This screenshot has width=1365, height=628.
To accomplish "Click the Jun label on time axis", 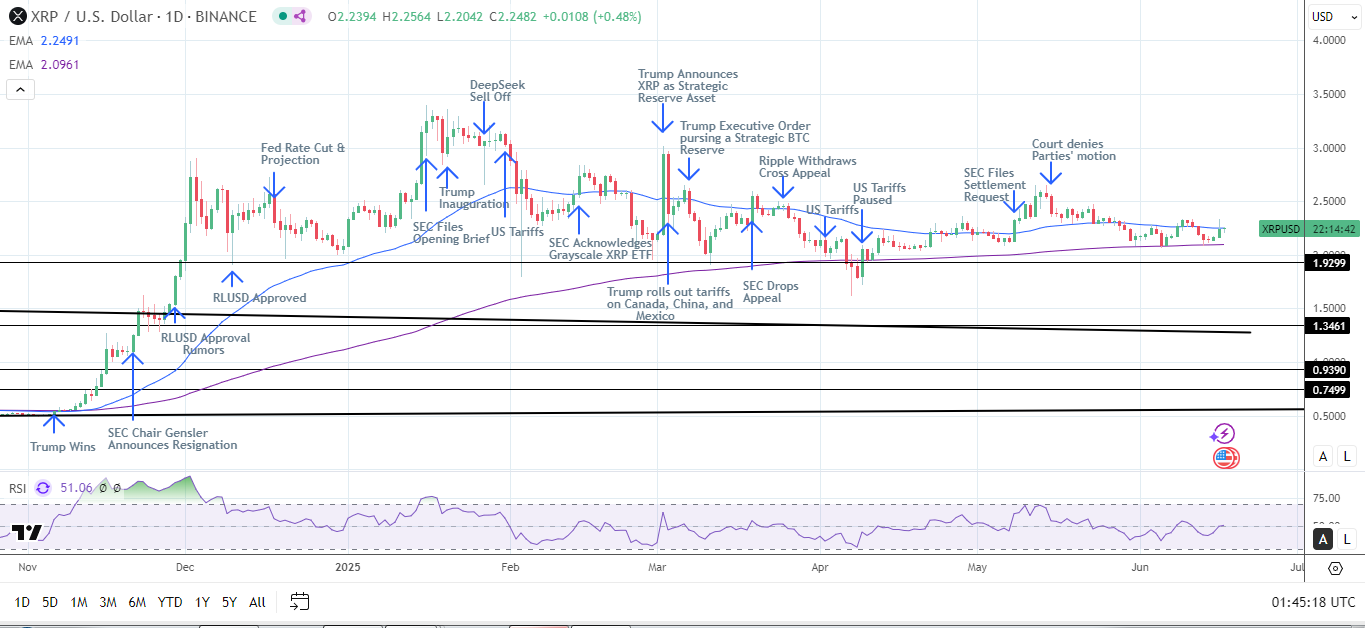I will coord(1139,568).
